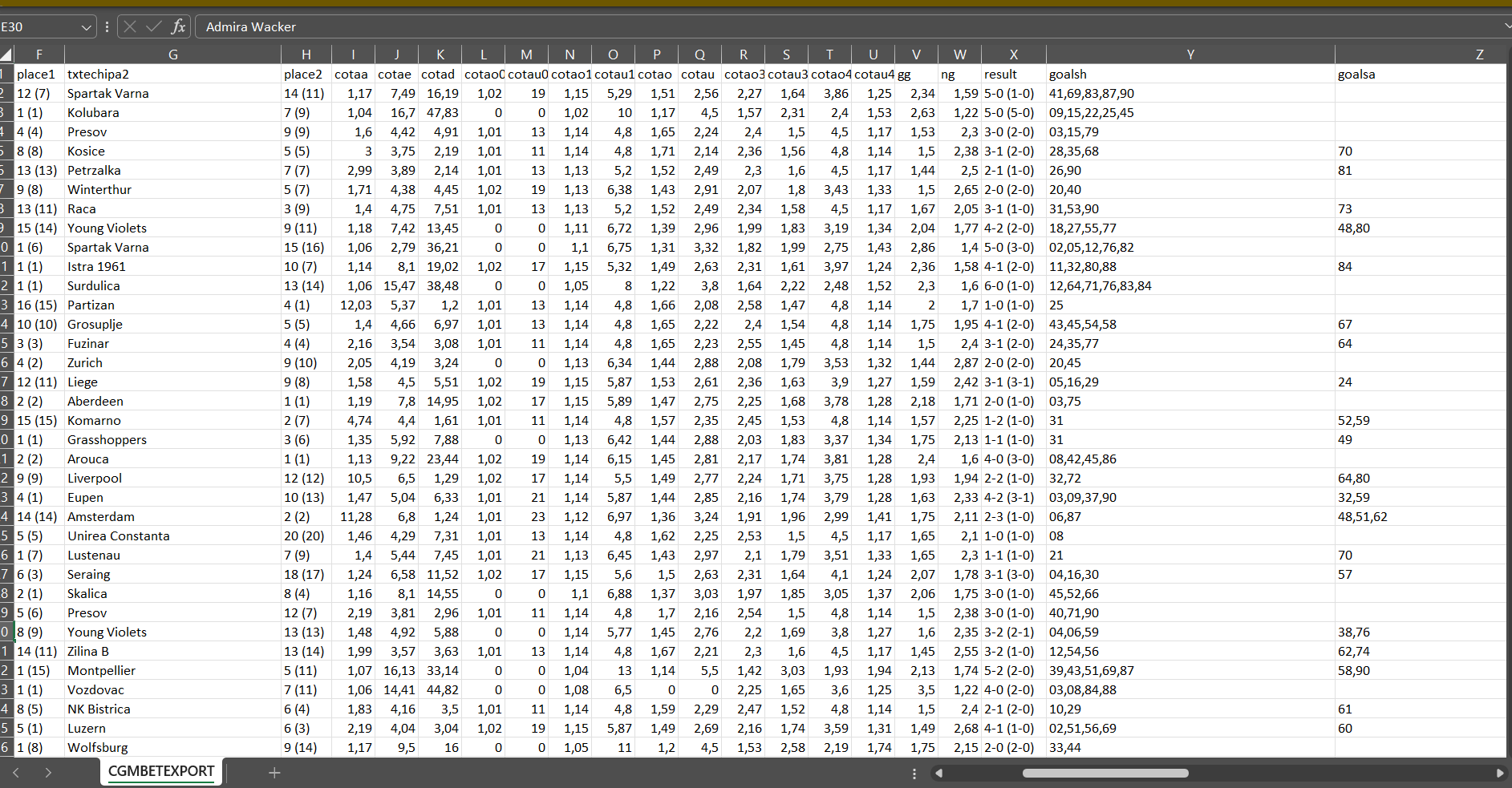Select column X header
The height and width of the screenshot is (788, 1512).
pos(1014,55)
